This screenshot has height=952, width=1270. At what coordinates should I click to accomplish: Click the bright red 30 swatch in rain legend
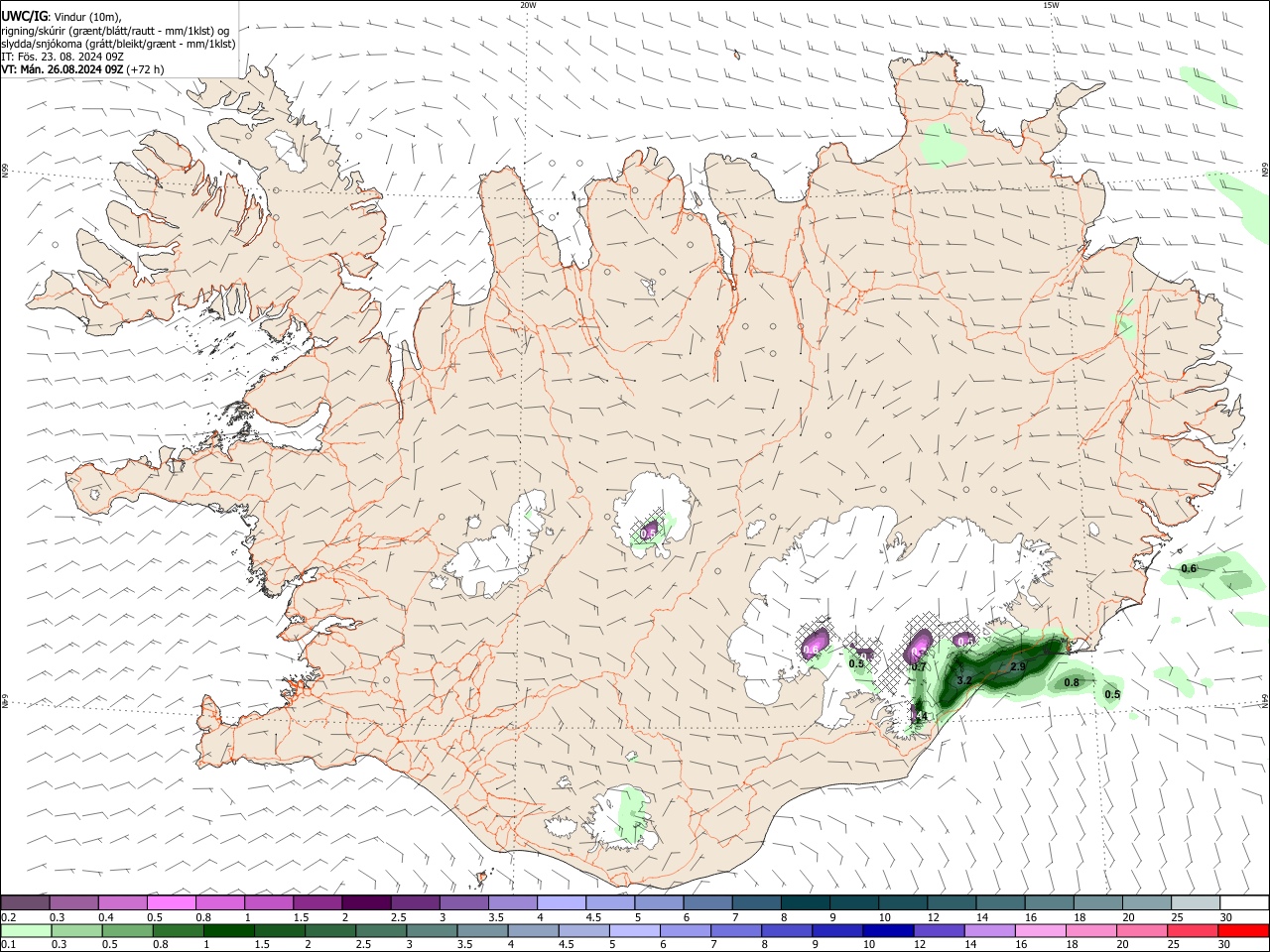(1244, 930)
